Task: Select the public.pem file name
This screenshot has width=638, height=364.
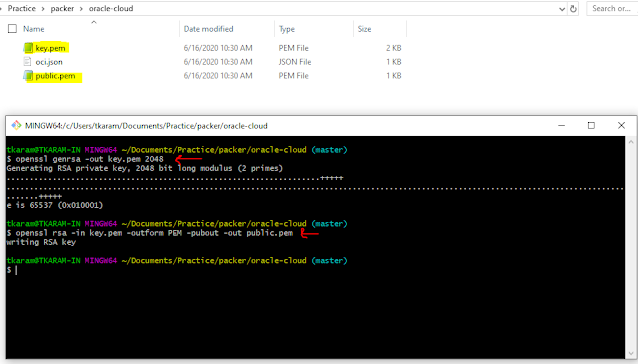Action: pos(55,76)
